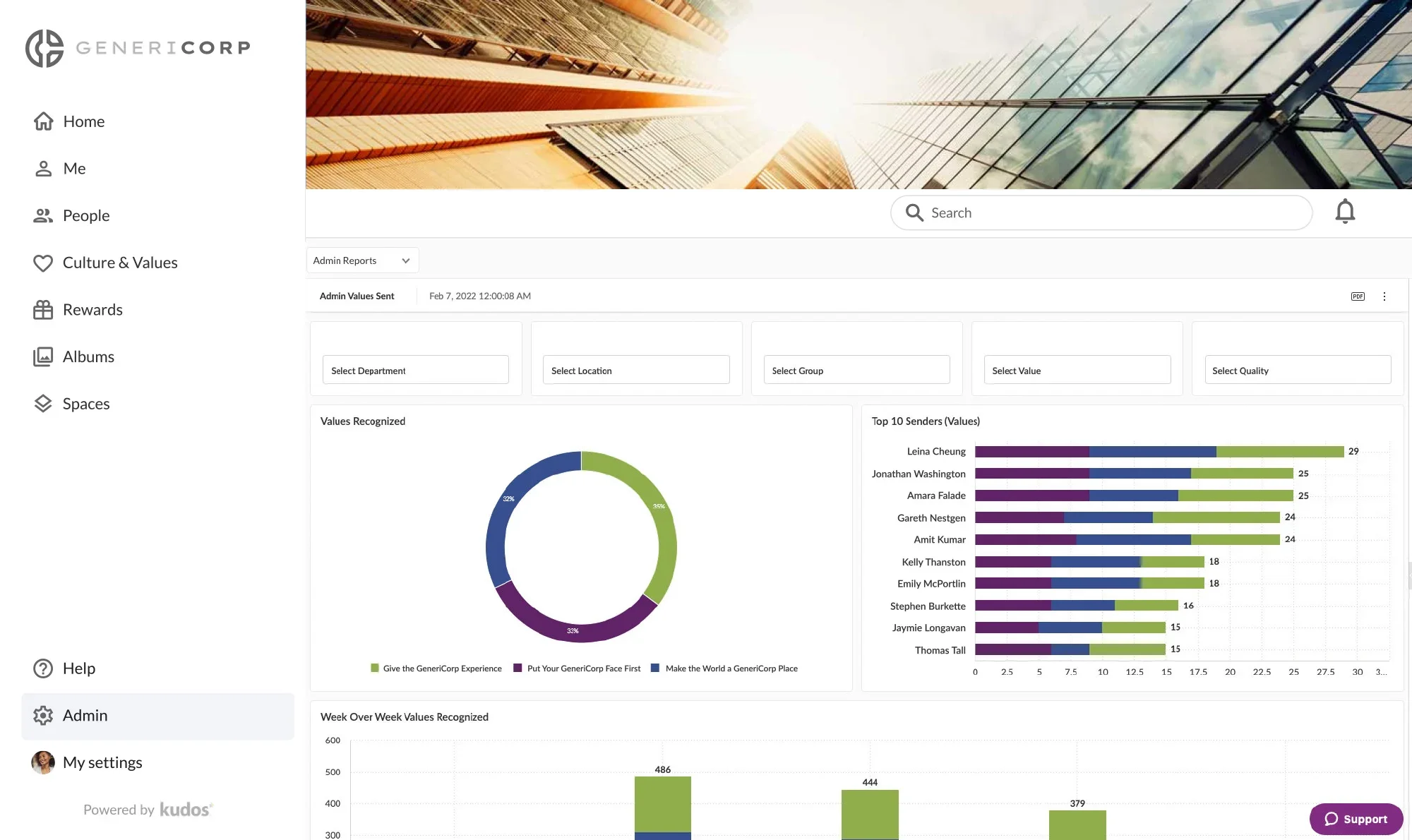Click the Support chat button
Viewport: 1412px width, 840px height.
1356,819
